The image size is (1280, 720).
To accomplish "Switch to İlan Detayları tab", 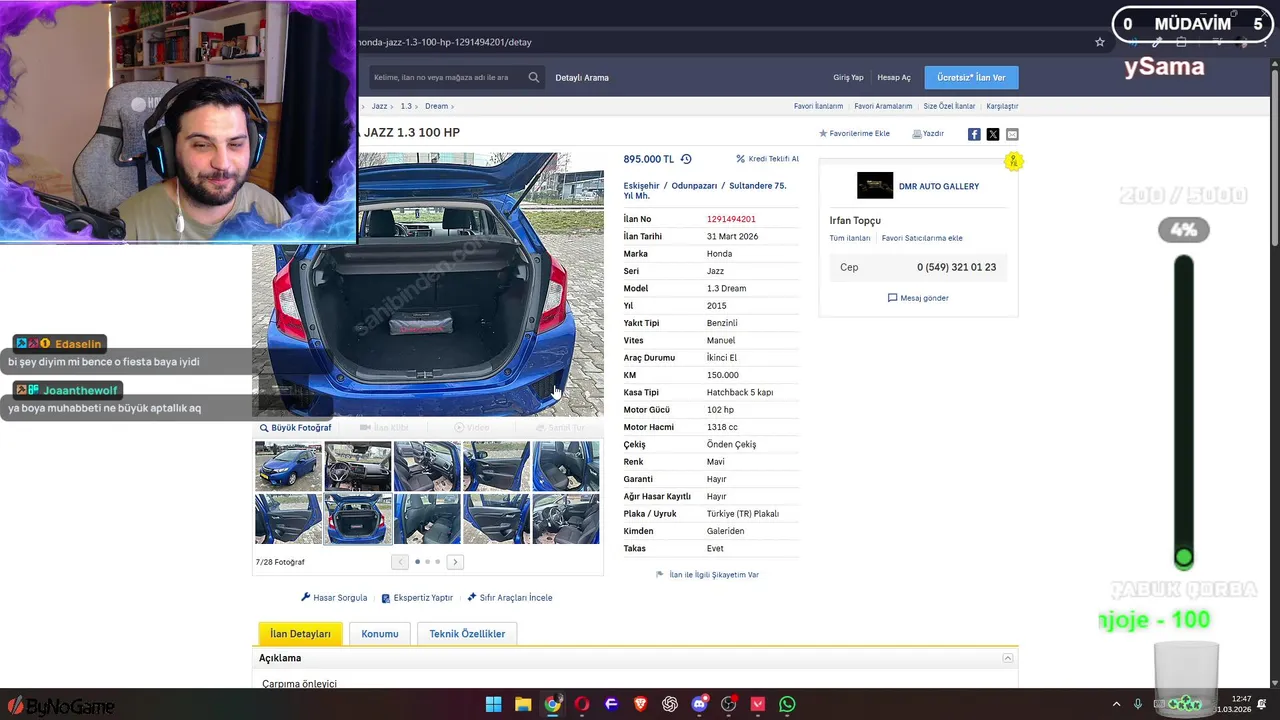I will [x=300, y=634].
